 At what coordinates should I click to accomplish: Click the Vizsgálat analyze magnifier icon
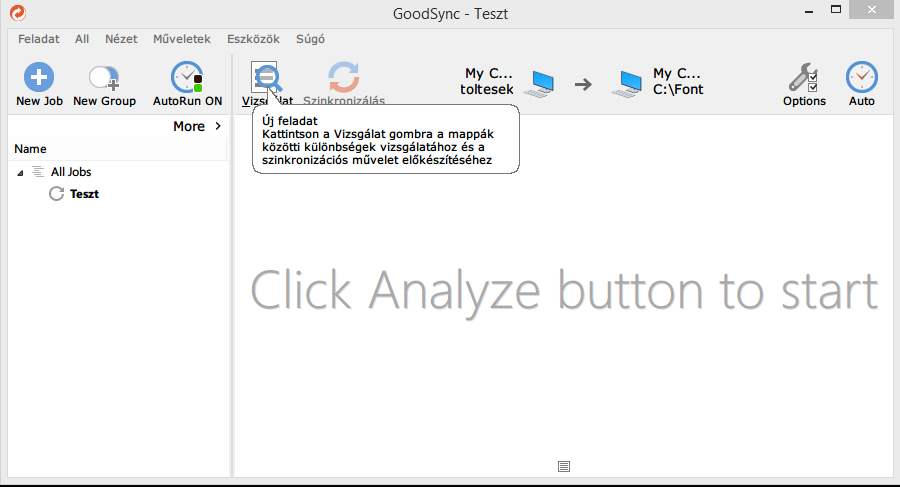pos(266,78)
